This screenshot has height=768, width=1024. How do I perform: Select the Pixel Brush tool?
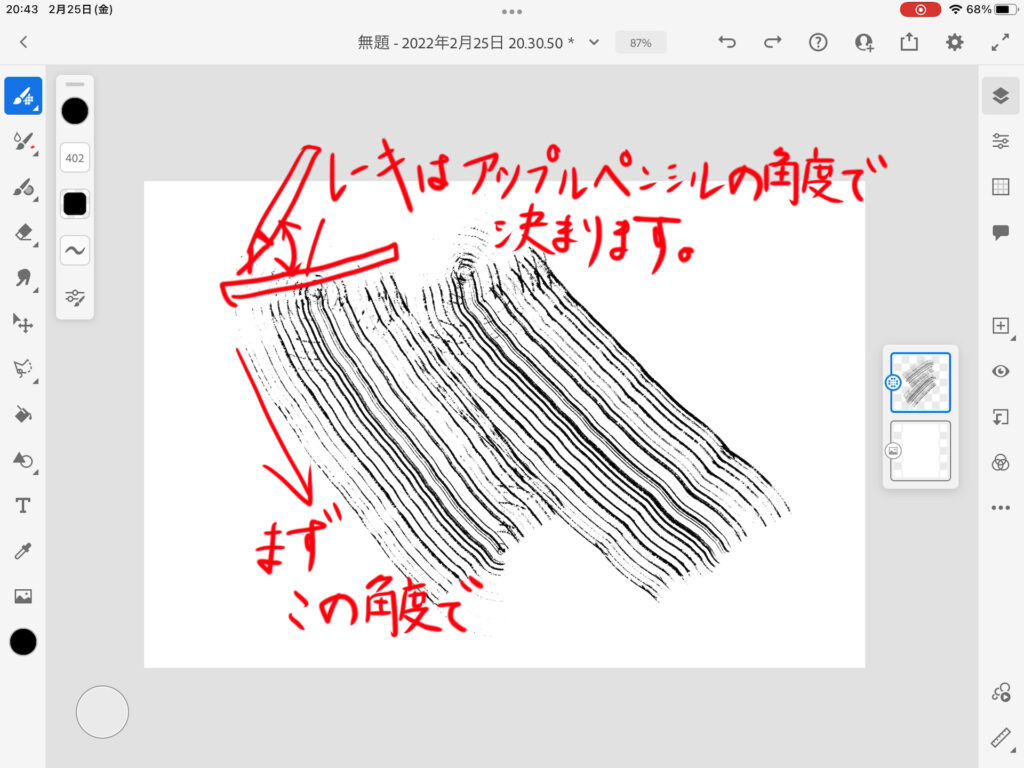(x=23, y=96)
